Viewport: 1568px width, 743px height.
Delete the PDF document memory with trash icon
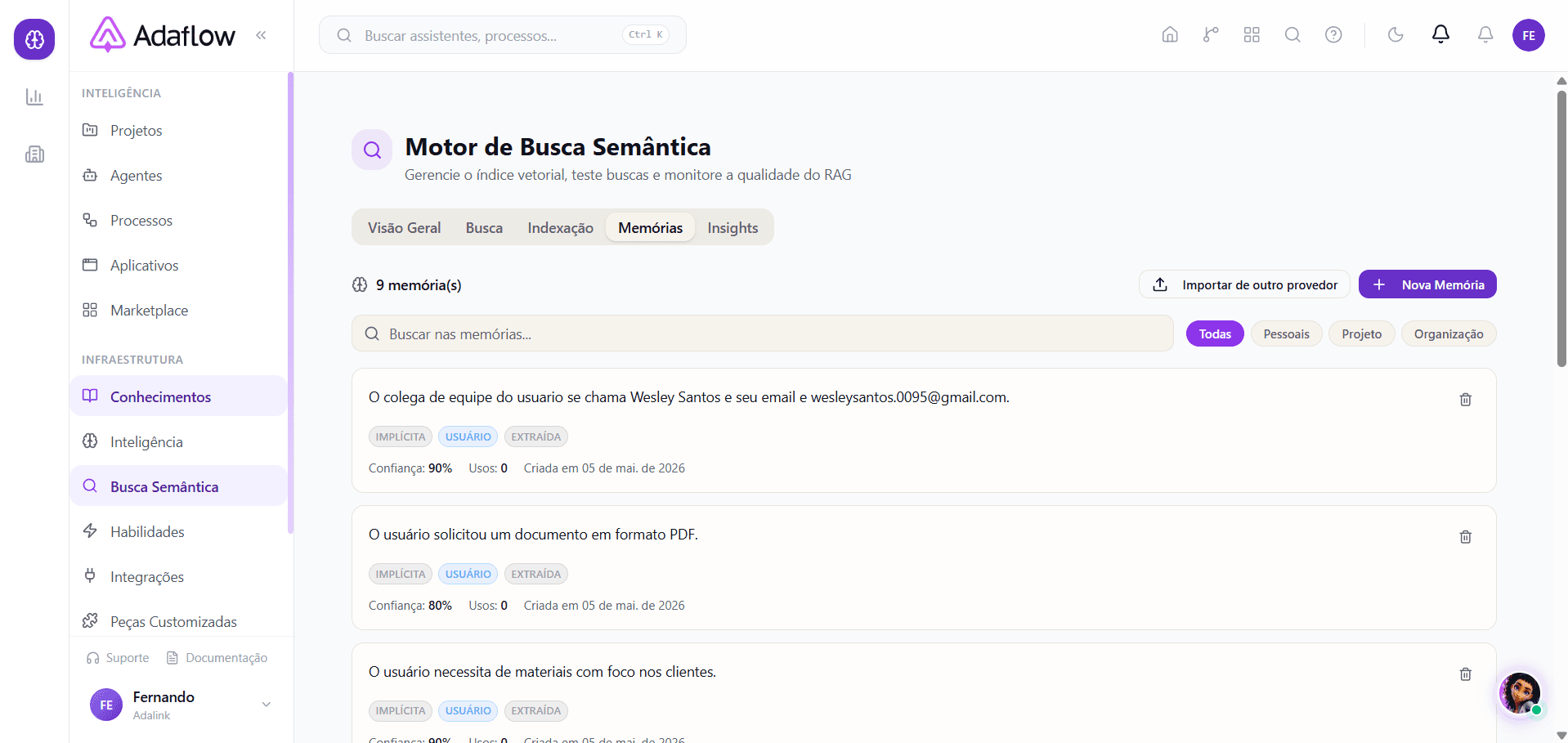pyautogui.click(x=1465, y=536)
